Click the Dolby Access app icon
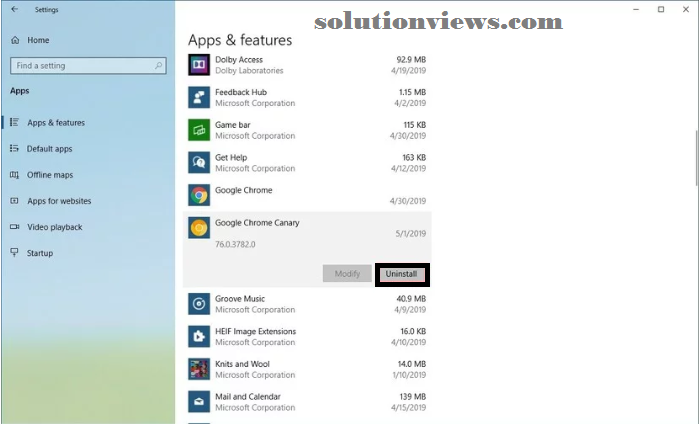Image resolution: width=700 pixels, height=424 pixels. pos(199,65)
